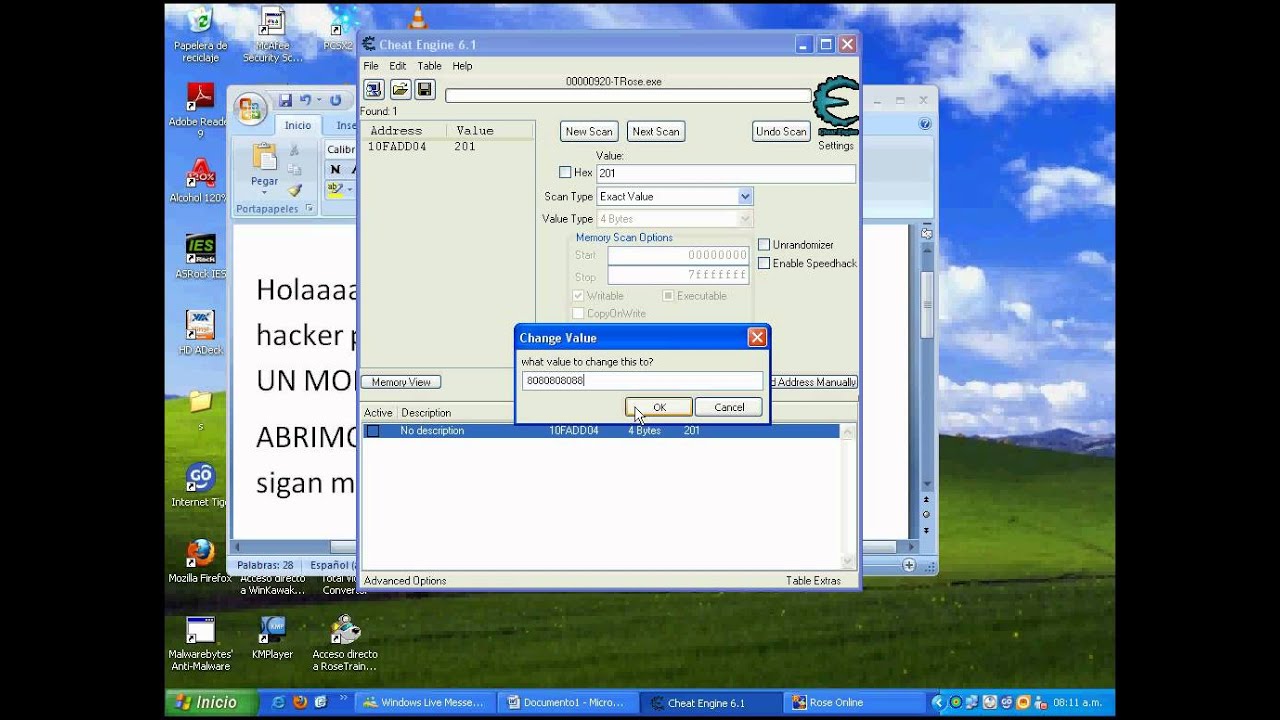Image resolution: width=1280 pixels, height=720 pixels.
Task: Click the Word zoom-in plus button
Action: point(909,565)
